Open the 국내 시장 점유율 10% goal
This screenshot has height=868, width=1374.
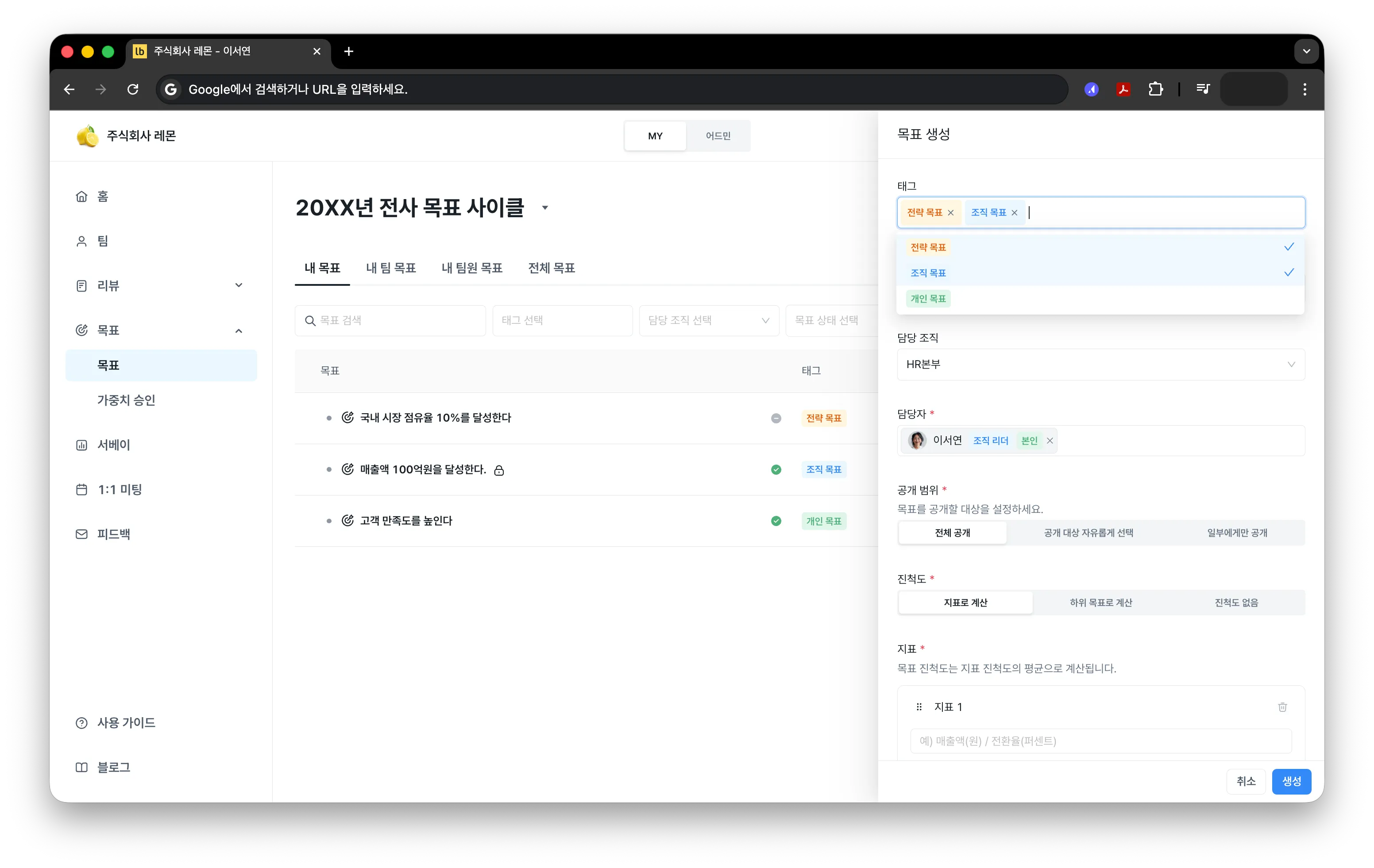click(x=436, y=418)
